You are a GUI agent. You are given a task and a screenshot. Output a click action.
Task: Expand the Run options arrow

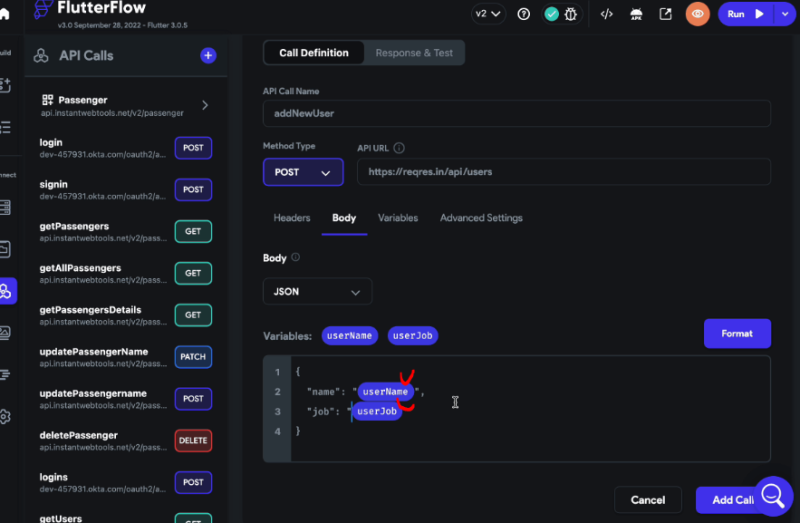click(785, 14)
